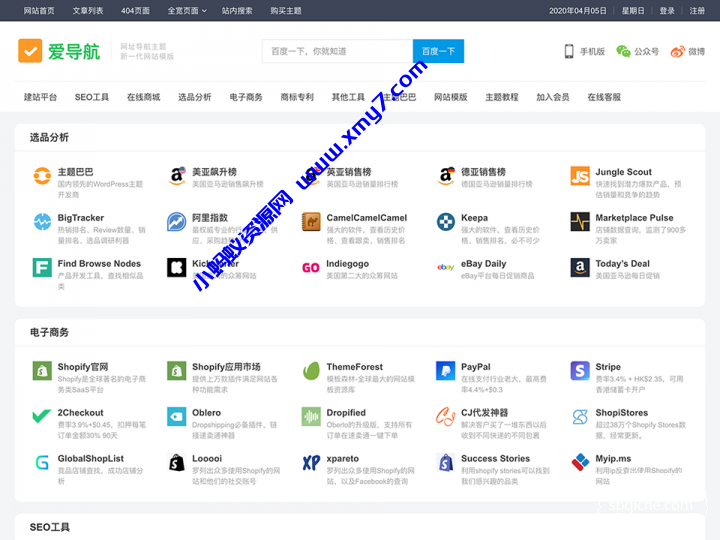Screen dimensions: 720x540
Task: Click the Success Stories bag icon
Action: 446,462
